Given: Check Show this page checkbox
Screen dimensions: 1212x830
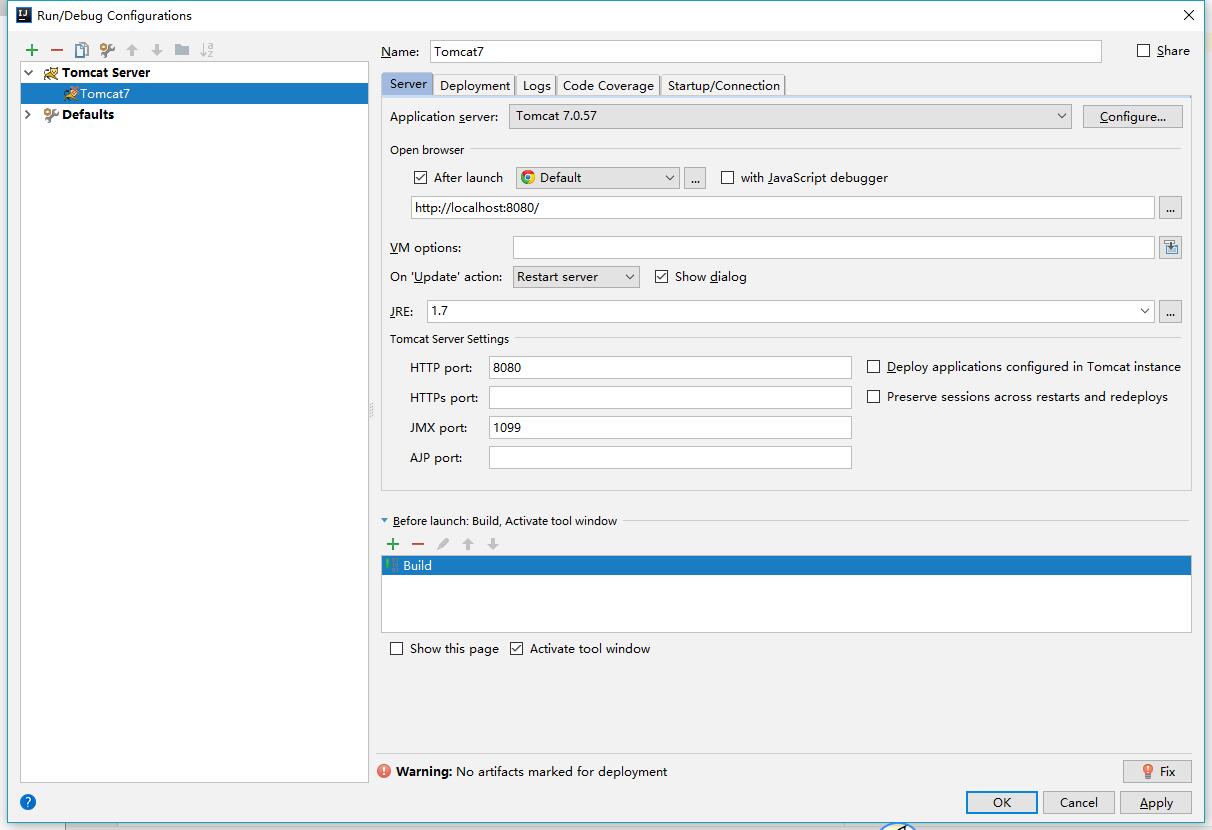Looking at the screenshot, I should point(396,649).
